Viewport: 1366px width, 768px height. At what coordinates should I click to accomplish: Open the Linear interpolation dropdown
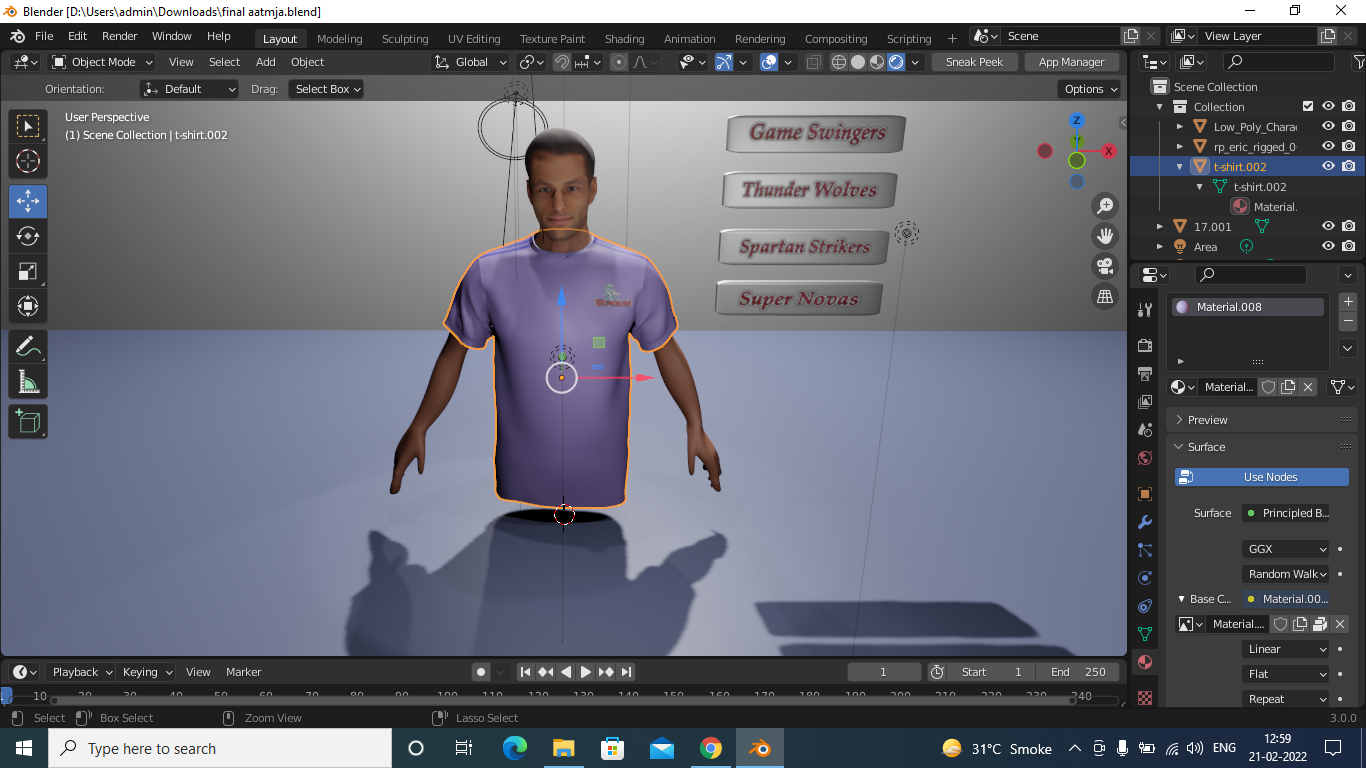1286,649
